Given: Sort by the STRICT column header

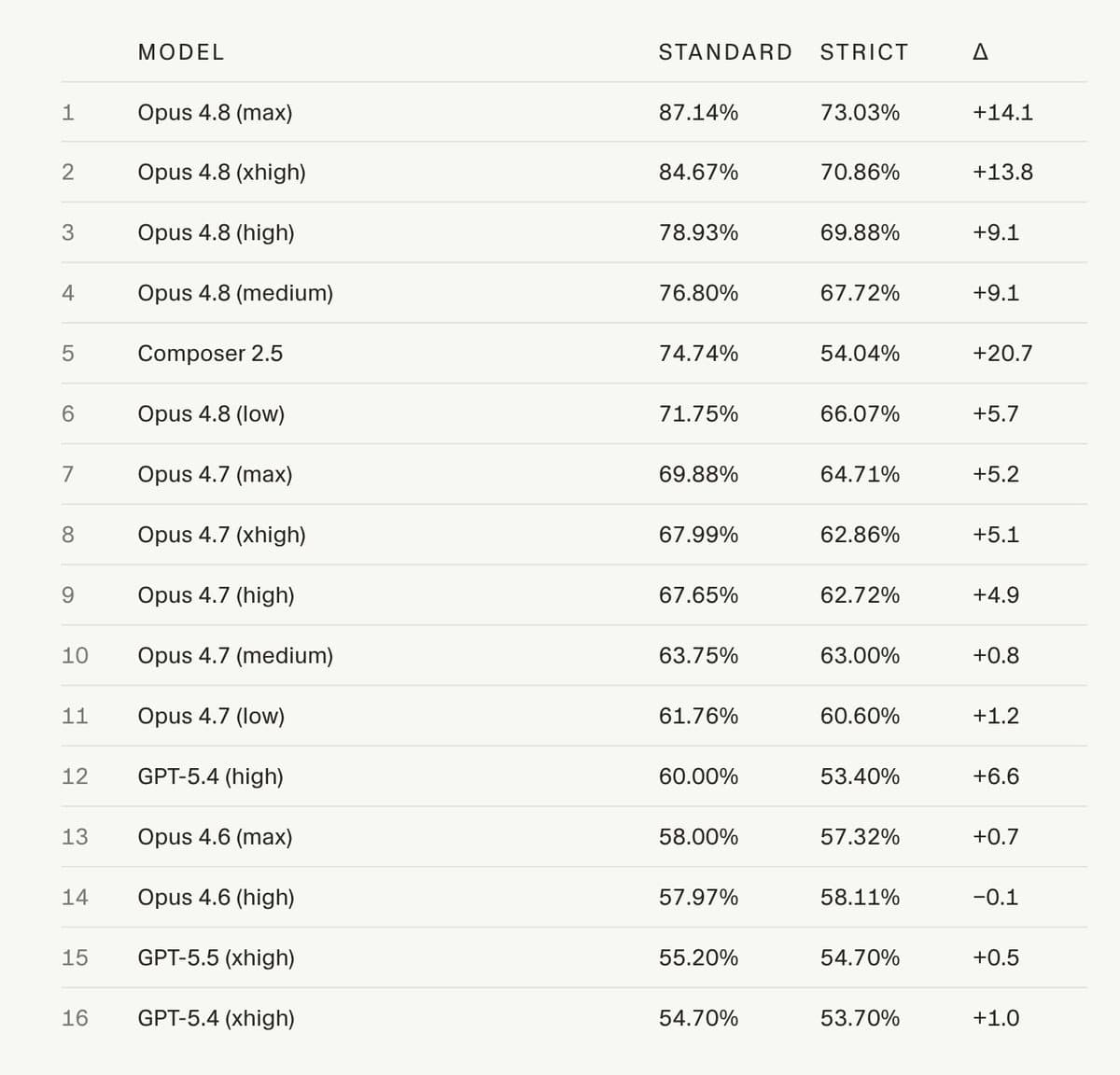Looking at the screenshot, I should 864,52.
